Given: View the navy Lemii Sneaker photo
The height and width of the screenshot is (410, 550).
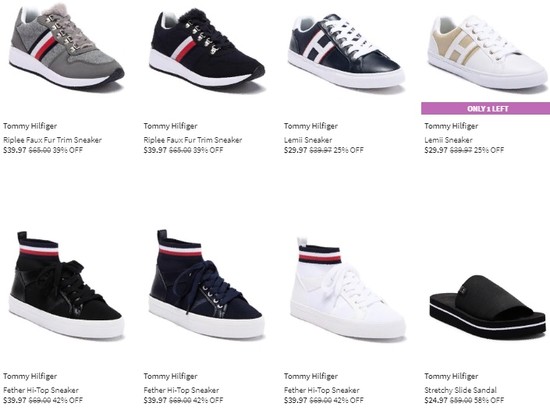Looking at the screenshot, I should [x=346, y=51].
